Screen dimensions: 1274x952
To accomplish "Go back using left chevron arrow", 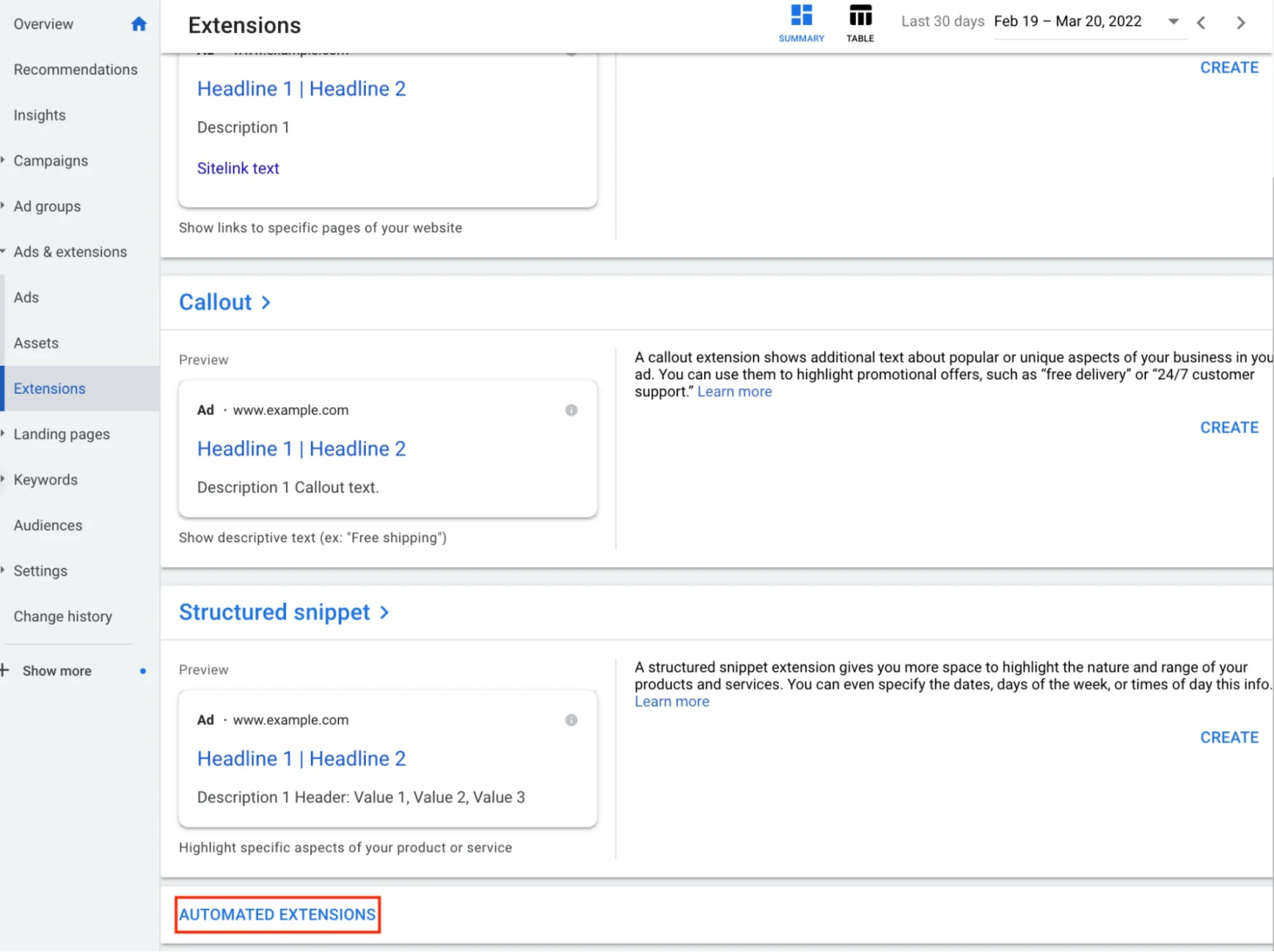I will pos(1201,22).
